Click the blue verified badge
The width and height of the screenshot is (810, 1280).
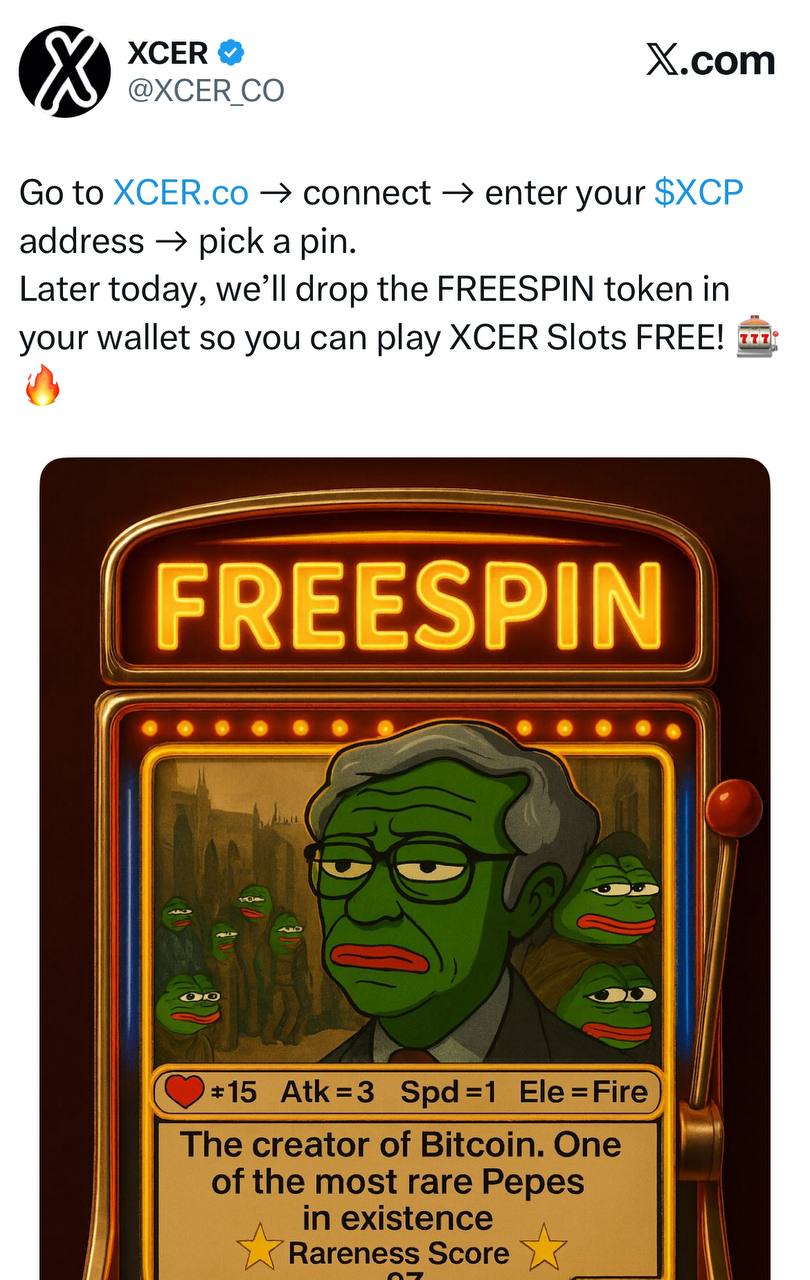pos(232,52)
